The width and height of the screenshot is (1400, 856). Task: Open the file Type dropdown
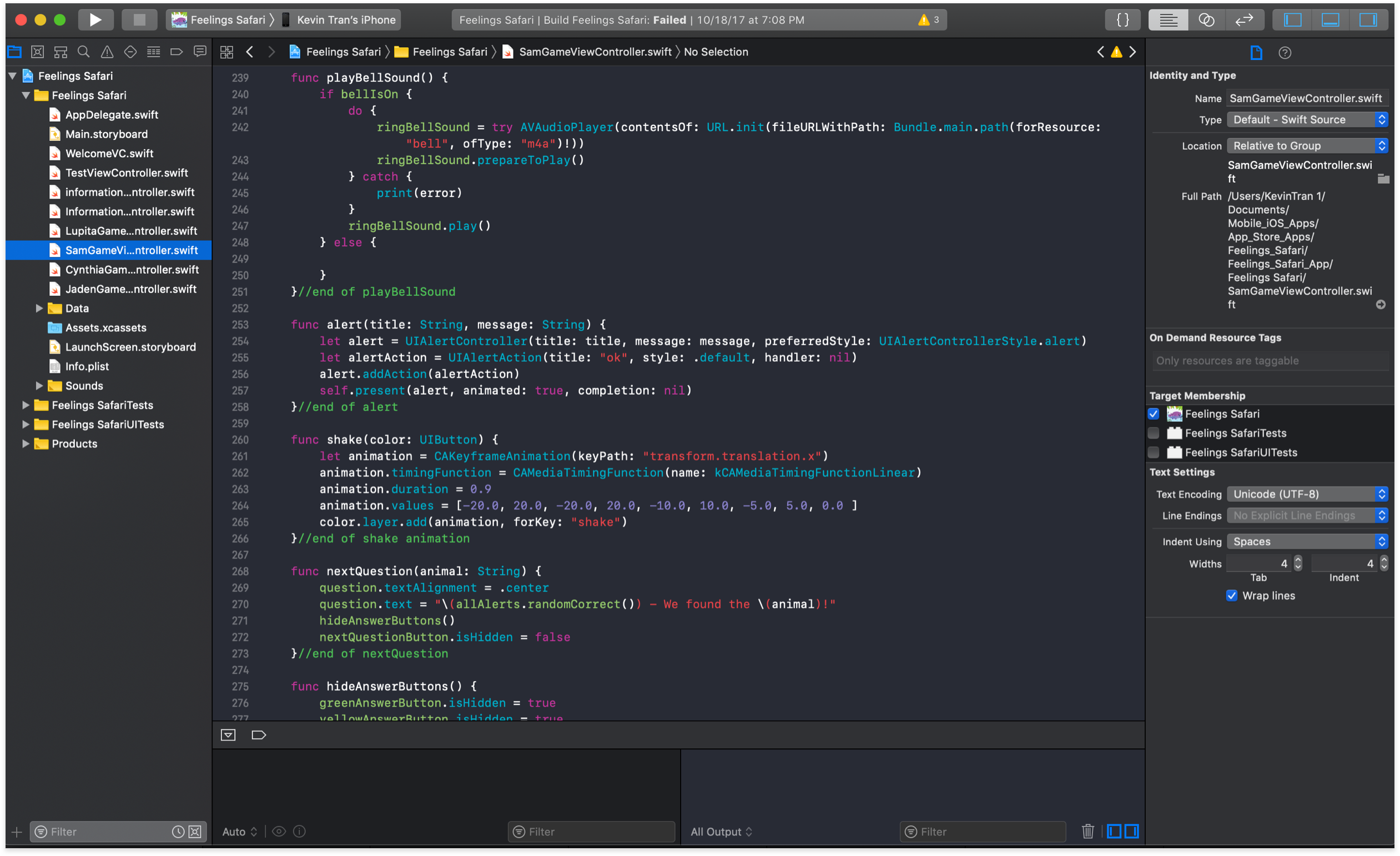pos(1307,120)
